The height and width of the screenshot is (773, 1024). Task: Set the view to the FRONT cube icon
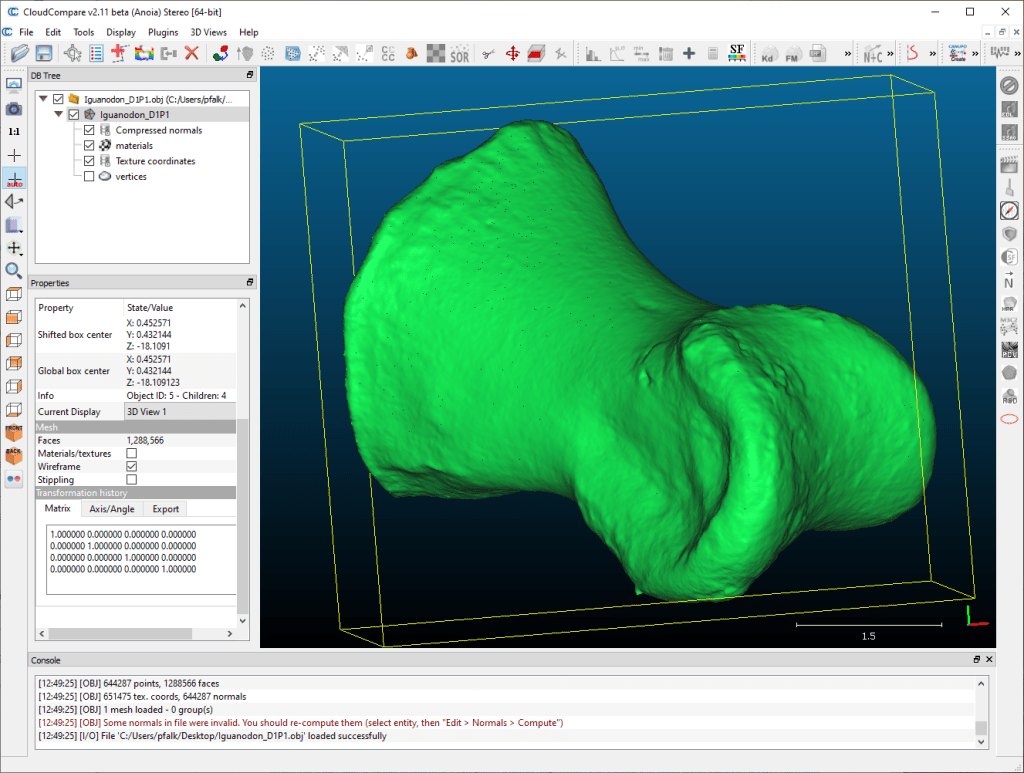14,433
